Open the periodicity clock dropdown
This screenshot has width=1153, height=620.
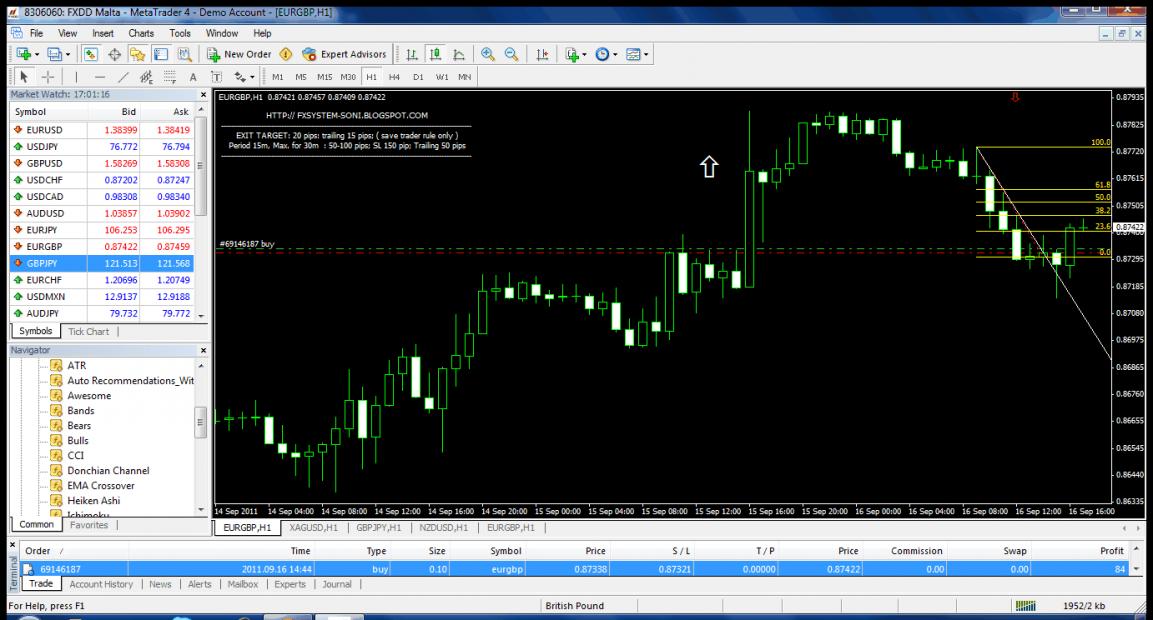616,54
